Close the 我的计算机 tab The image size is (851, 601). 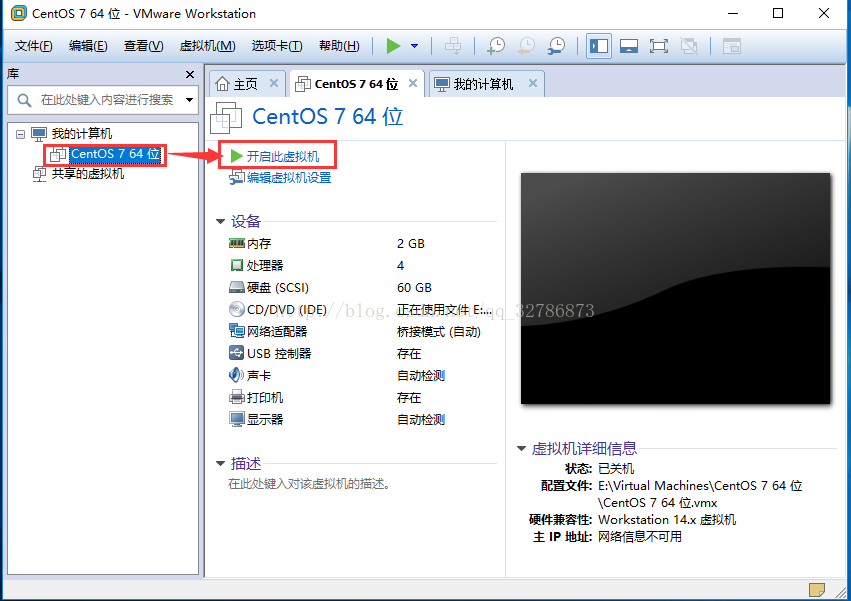(x=533, y=83)
